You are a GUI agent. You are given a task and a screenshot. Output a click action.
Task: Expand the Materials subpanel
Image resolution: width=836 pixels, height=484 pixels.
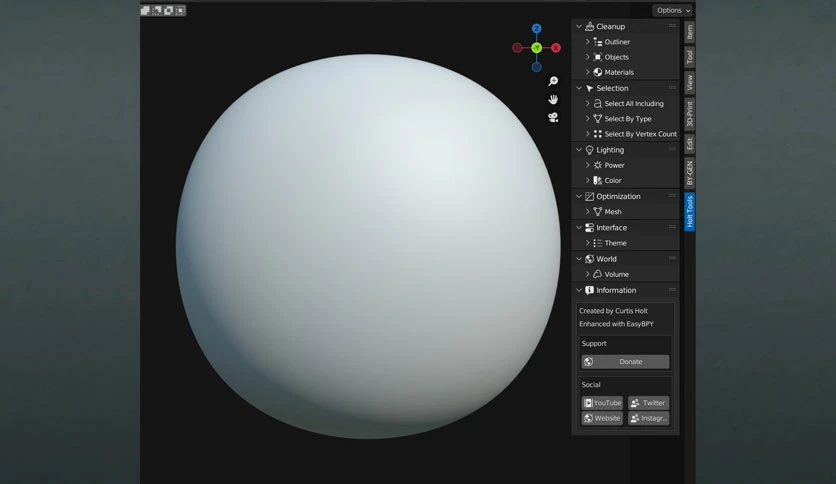[x=588, y=72]
